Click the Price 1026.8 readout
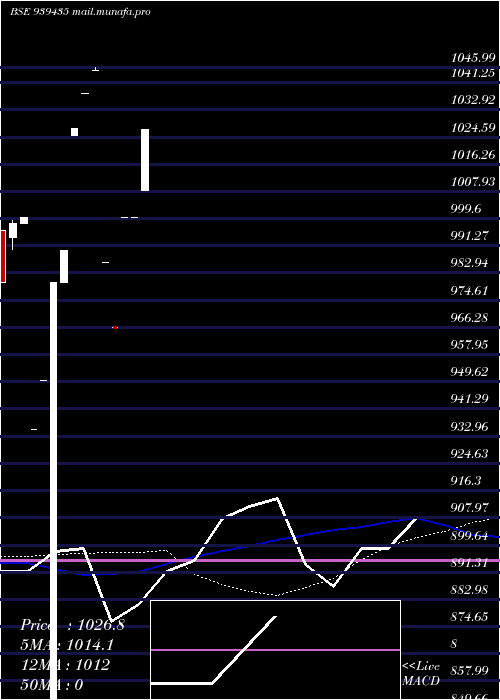 point(72,625)
